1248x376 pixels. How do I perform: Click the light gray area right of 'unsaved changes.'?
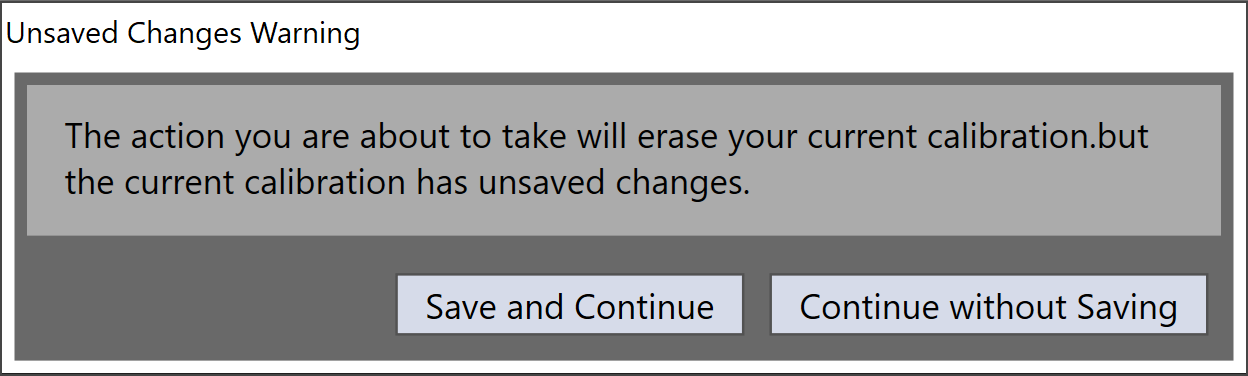pyautogui.click(x=985, y=185)
